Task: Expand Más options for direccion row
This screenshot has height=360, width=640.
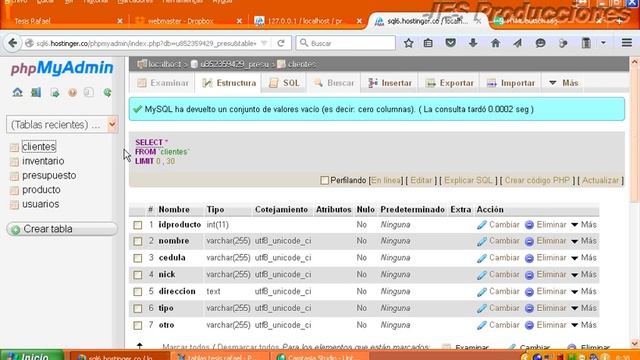Action: (584, 291)
